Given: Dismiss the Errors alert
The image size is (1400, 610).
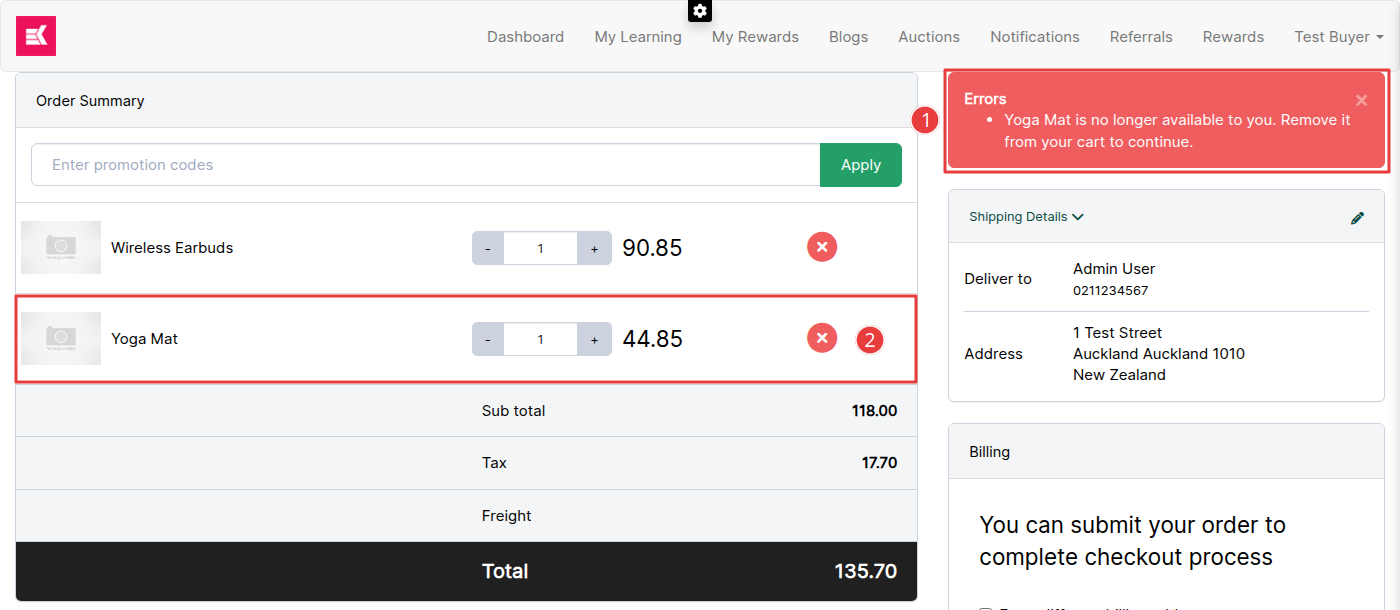Looking at the screenshot, I should coord(1361,100).
